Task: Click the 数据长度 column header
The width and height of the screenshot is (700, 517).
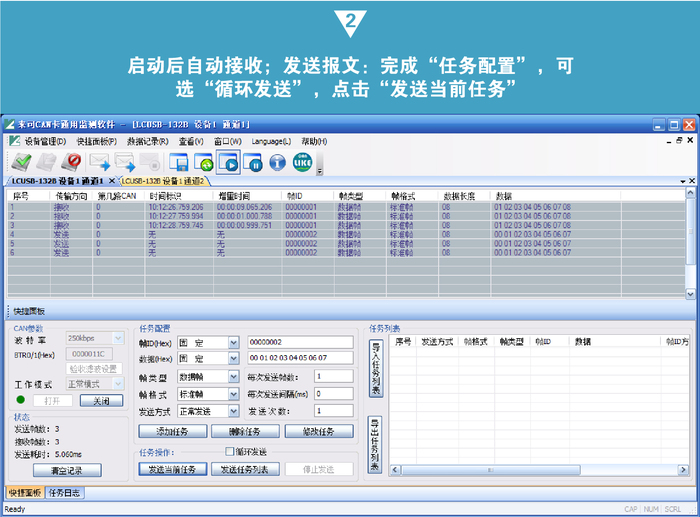Action: [x=465, y=196]
